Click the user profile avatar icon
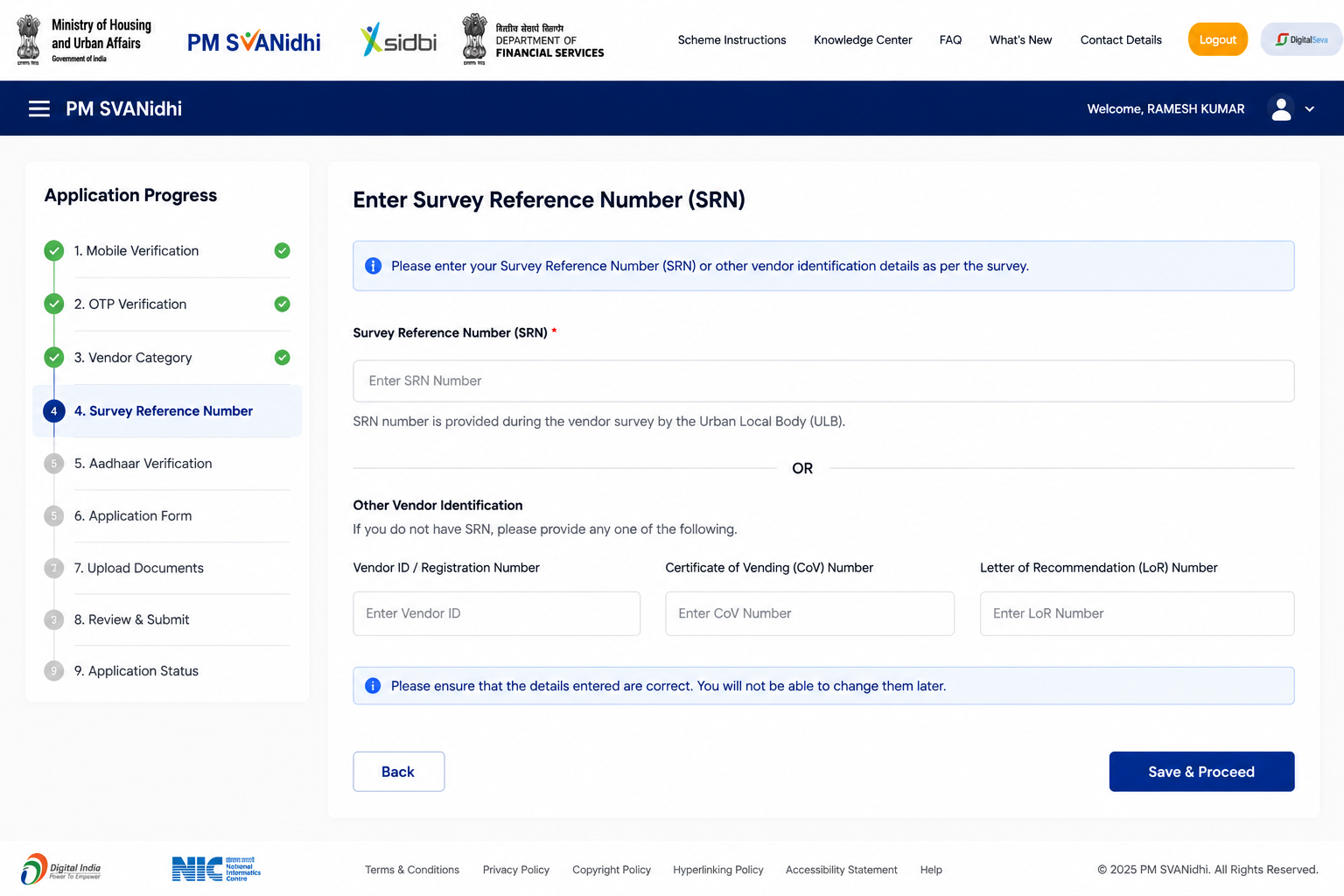1344x896 pixels. [x=1281, y=108]
